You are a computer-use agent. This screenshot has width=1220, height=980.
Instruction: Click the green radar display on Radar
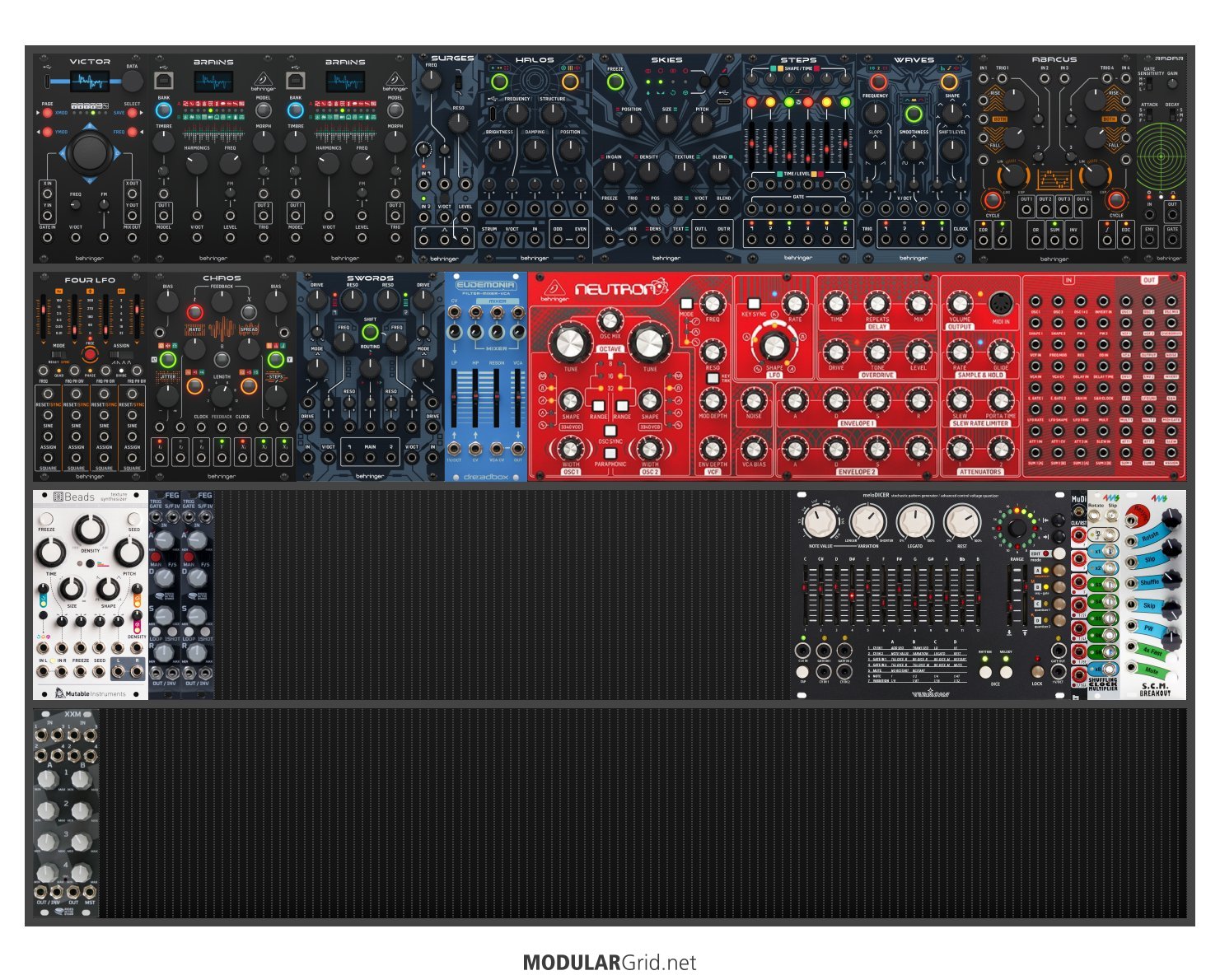pyautogui.click(x=1160, y=155)
